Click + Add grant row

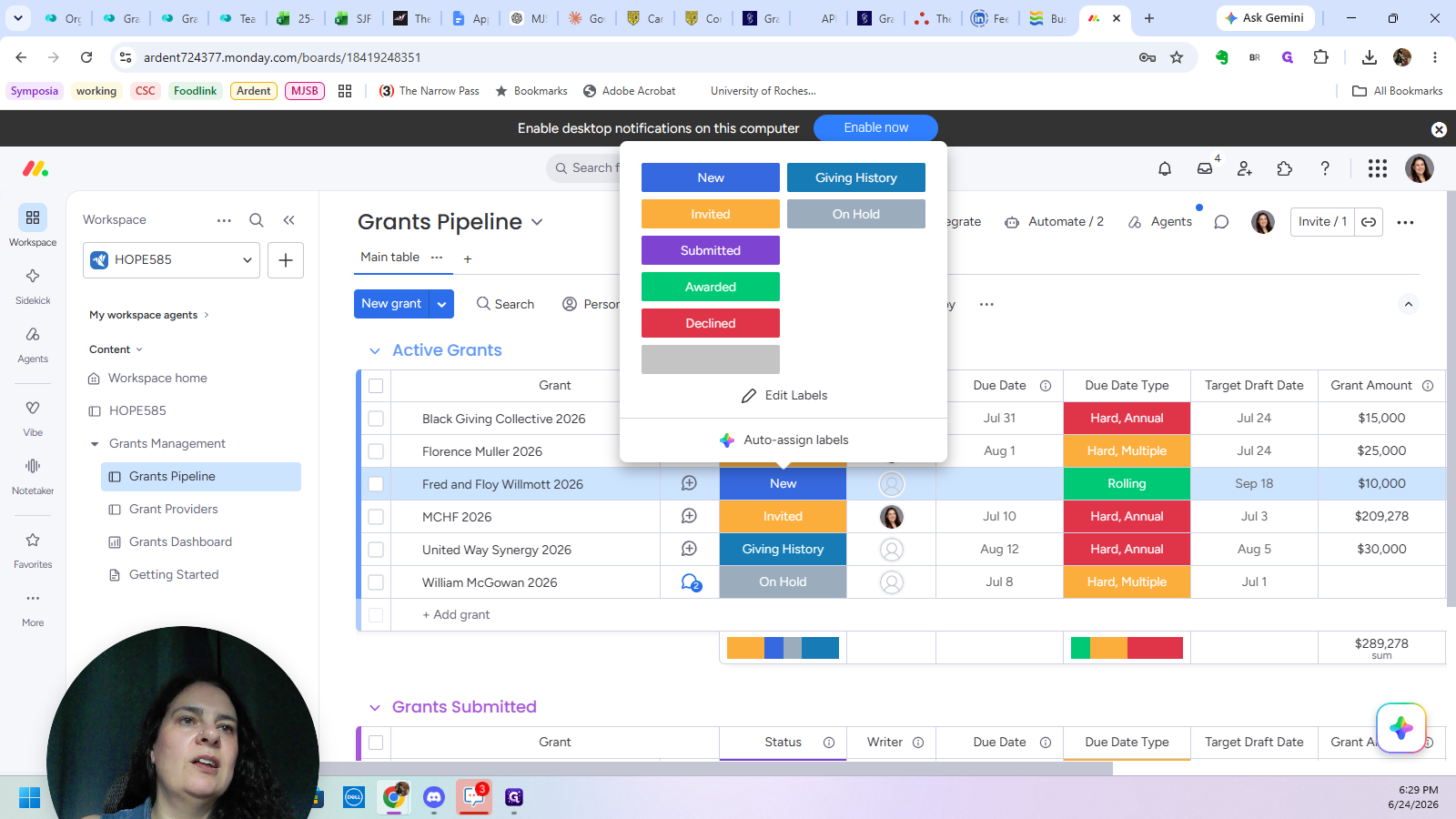[456, 615]
